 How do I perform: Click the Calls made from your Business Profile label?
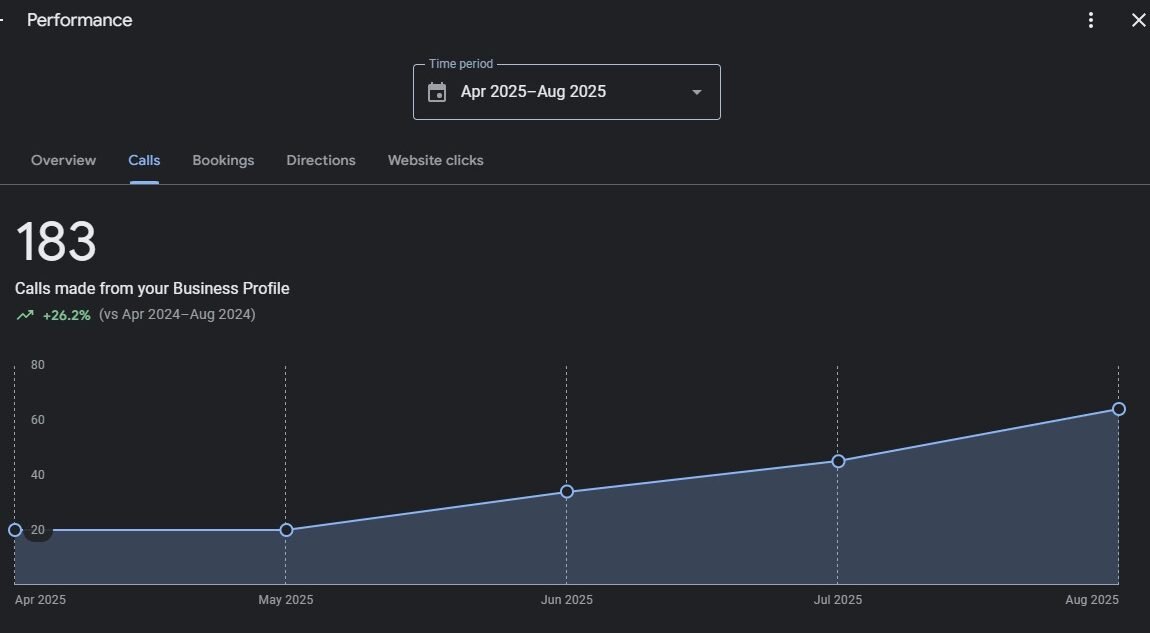click(x=152, y=288)
